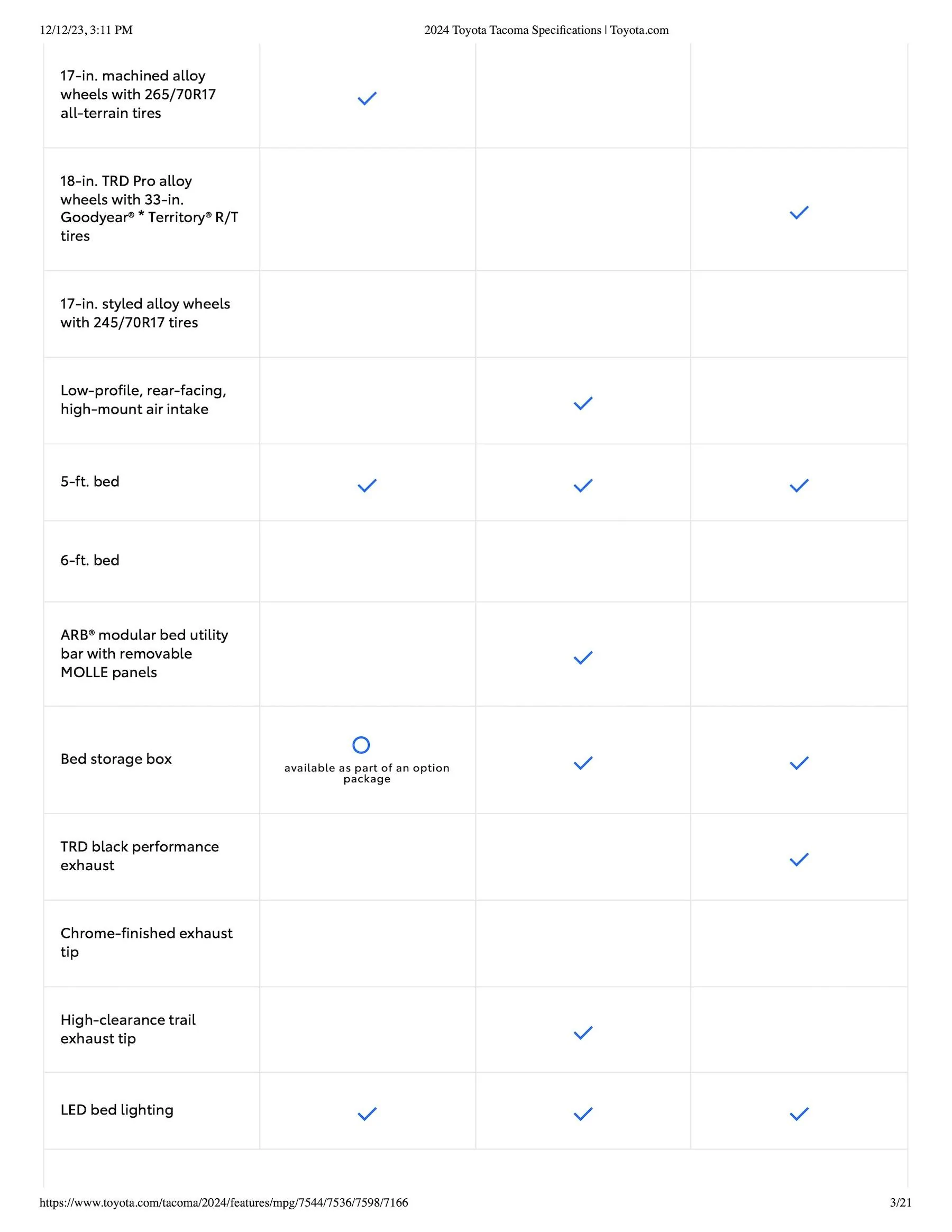Select the checkmark beside Low-profile high-mount air intake
The image size is (952, 1232).
click(583, 403)
